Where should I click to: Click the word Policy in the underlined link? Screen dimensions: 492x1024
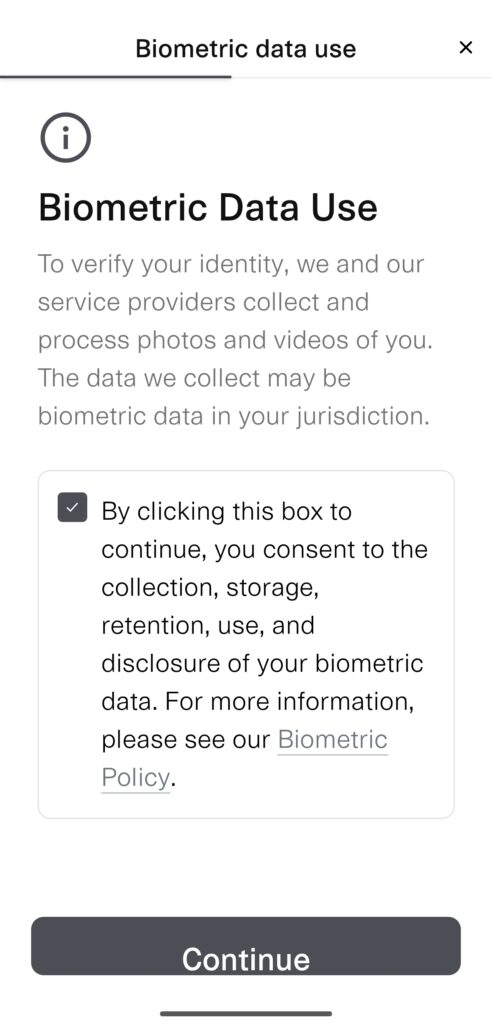pos(135,778)
